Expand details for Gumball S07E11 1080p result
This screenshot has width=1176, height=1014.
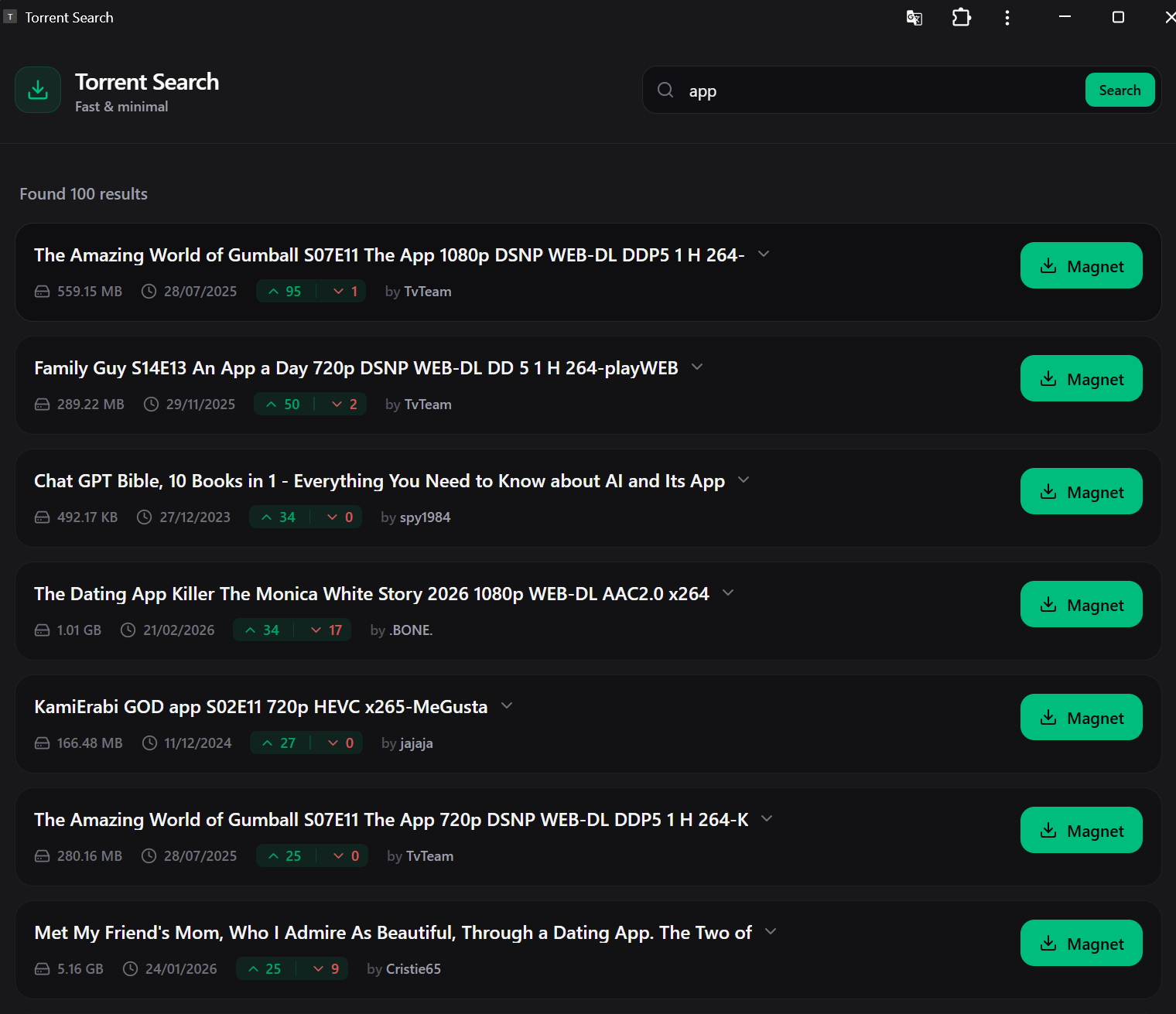(x=764, y=254)
